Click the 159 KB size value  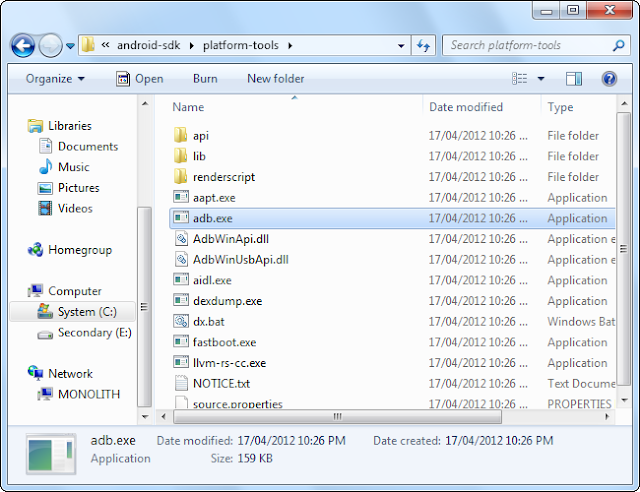click(x=255, y=458)
